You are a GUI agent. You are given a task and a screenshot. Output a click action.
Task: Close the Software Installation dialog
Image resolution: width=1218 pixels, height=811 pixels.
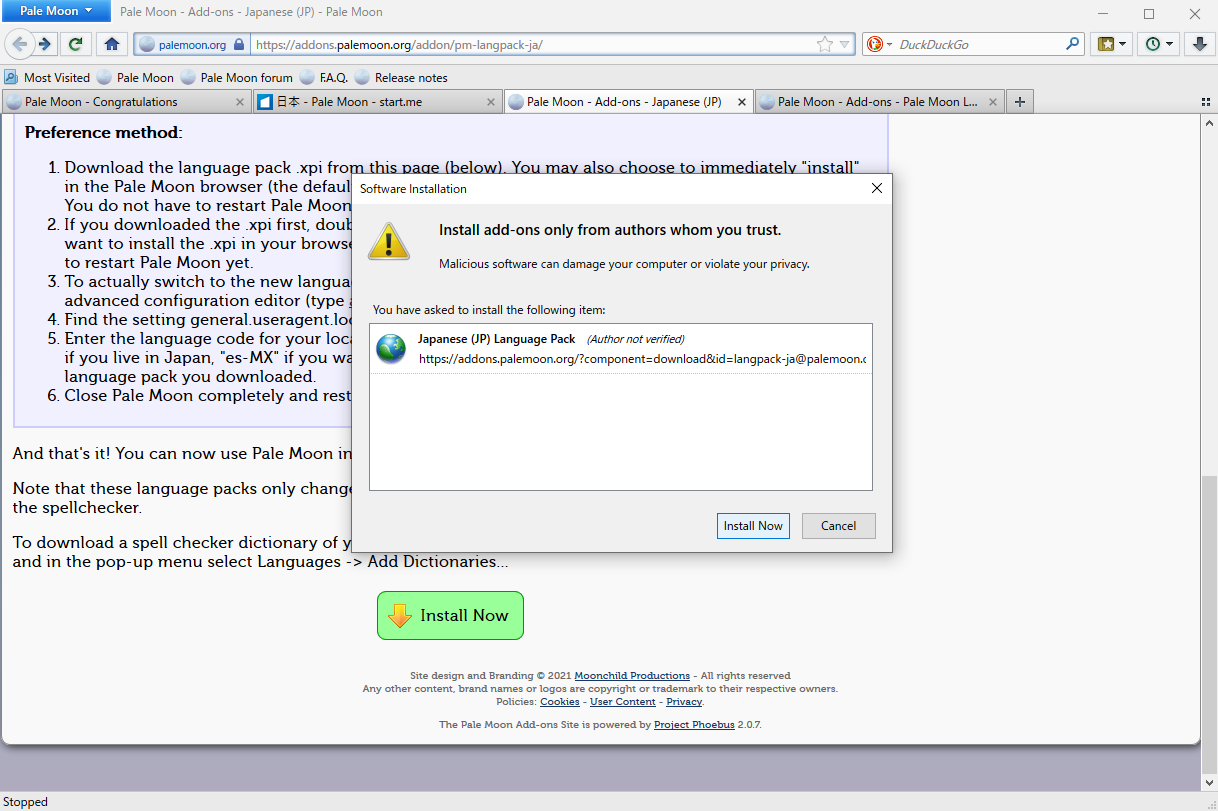tap(877, 188)
